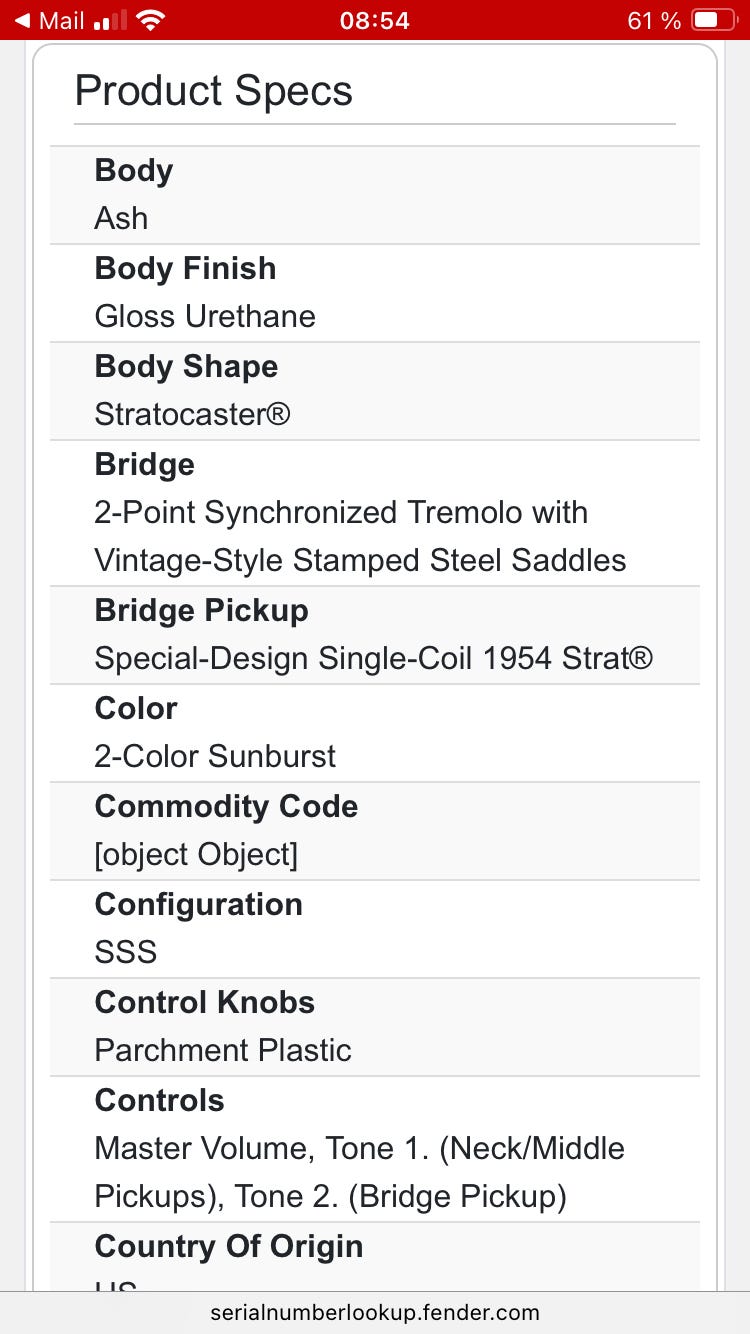Return to the Mail app link
Image resolution: width=750 pixels, height=1334 pixels.
(60, 20)
